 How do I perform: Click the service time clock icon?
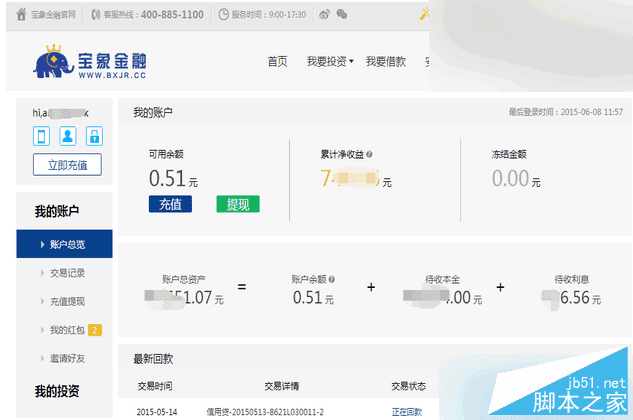pos(223,15)
